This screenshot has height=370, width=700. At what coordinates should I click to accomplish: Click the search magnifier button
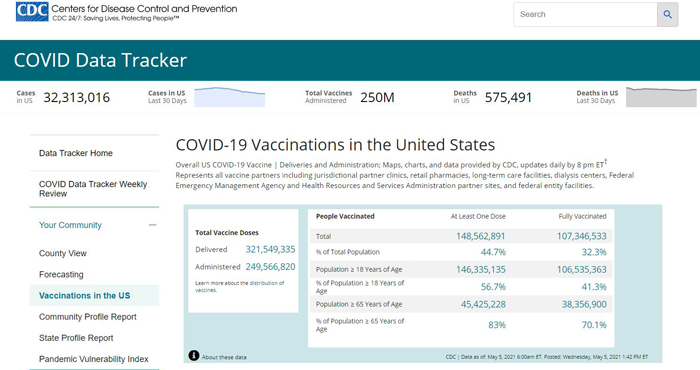coord(667,14)
